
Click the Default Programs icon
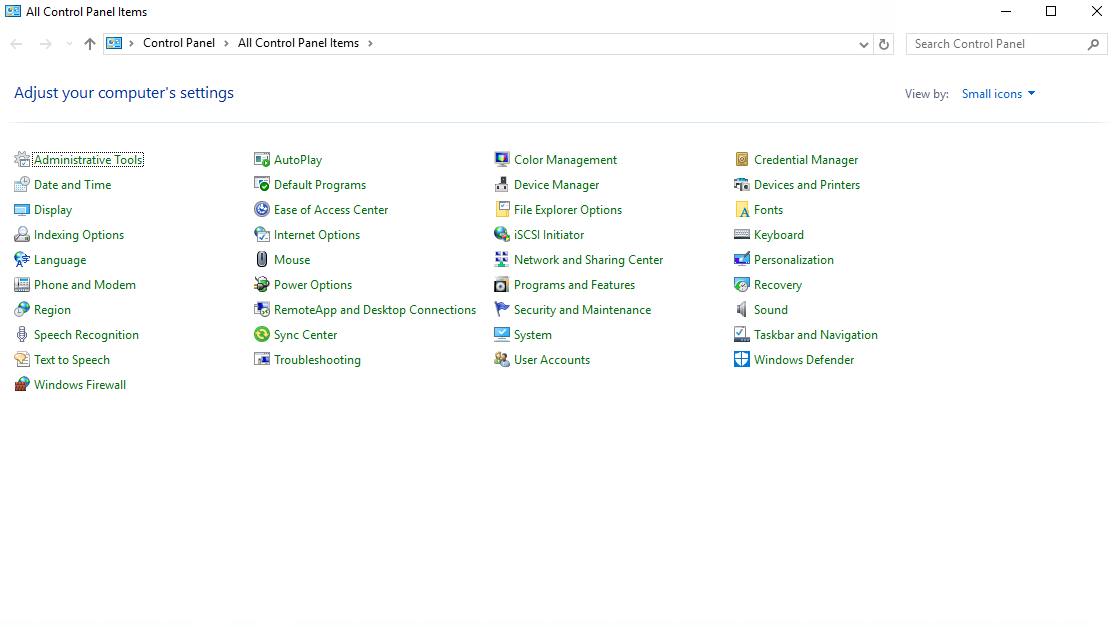[x=262, y=185]
